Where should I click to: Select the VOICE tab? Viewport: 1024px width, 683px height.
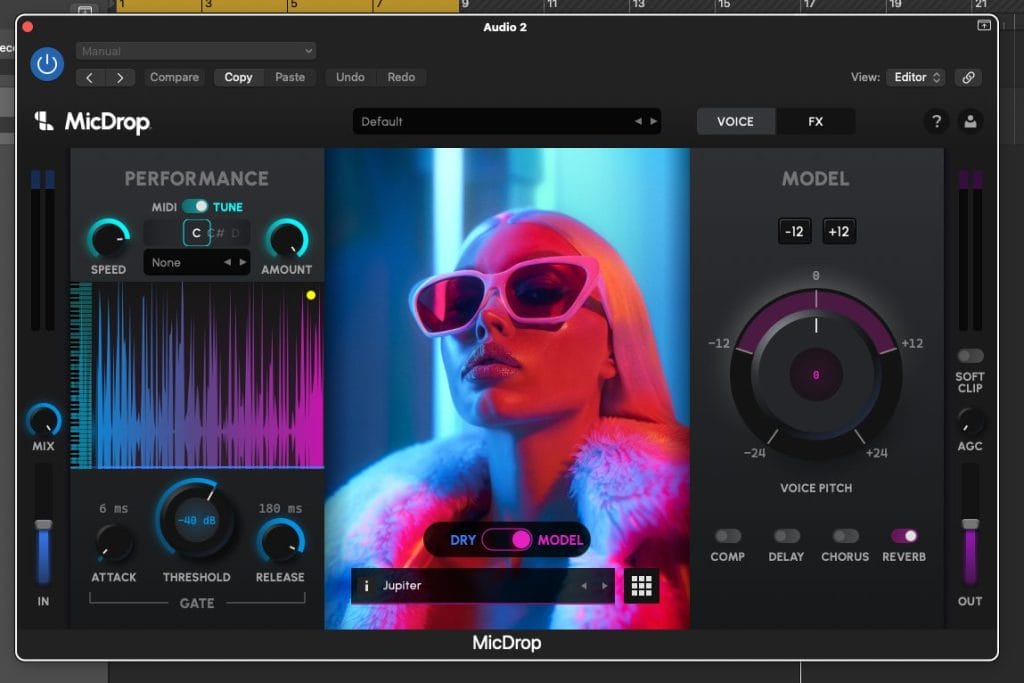click(735, 122)
